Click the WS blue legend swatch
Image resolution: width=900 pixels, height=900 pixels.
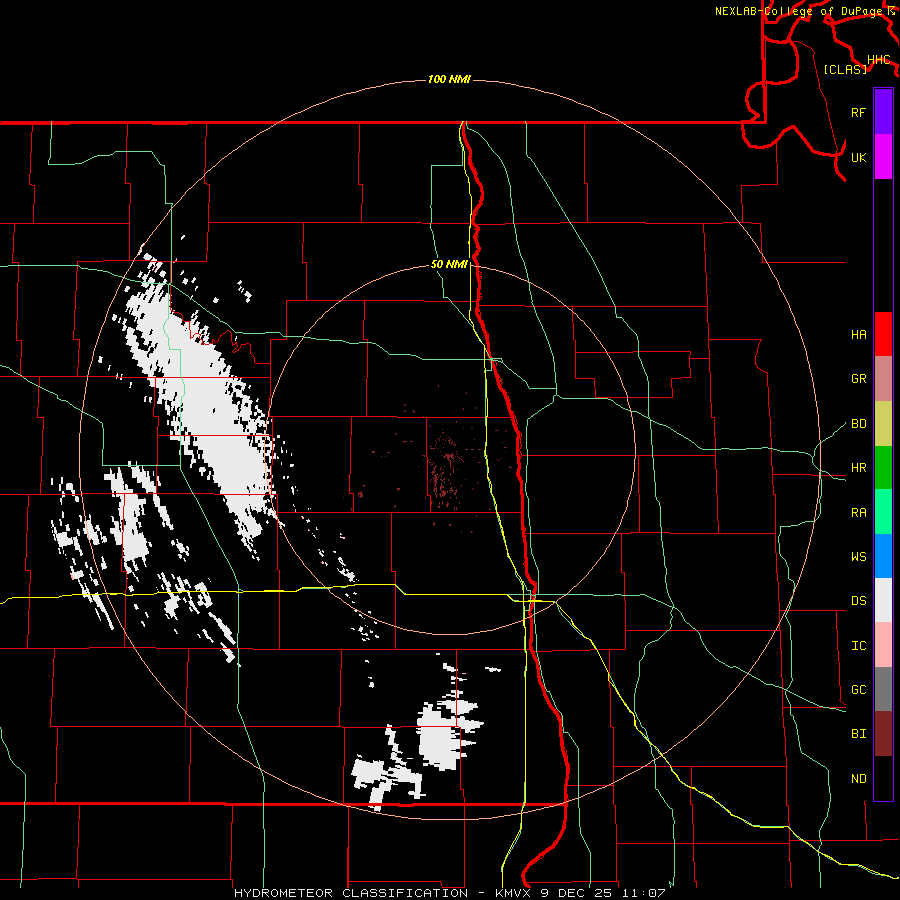[x=883, y=556]
